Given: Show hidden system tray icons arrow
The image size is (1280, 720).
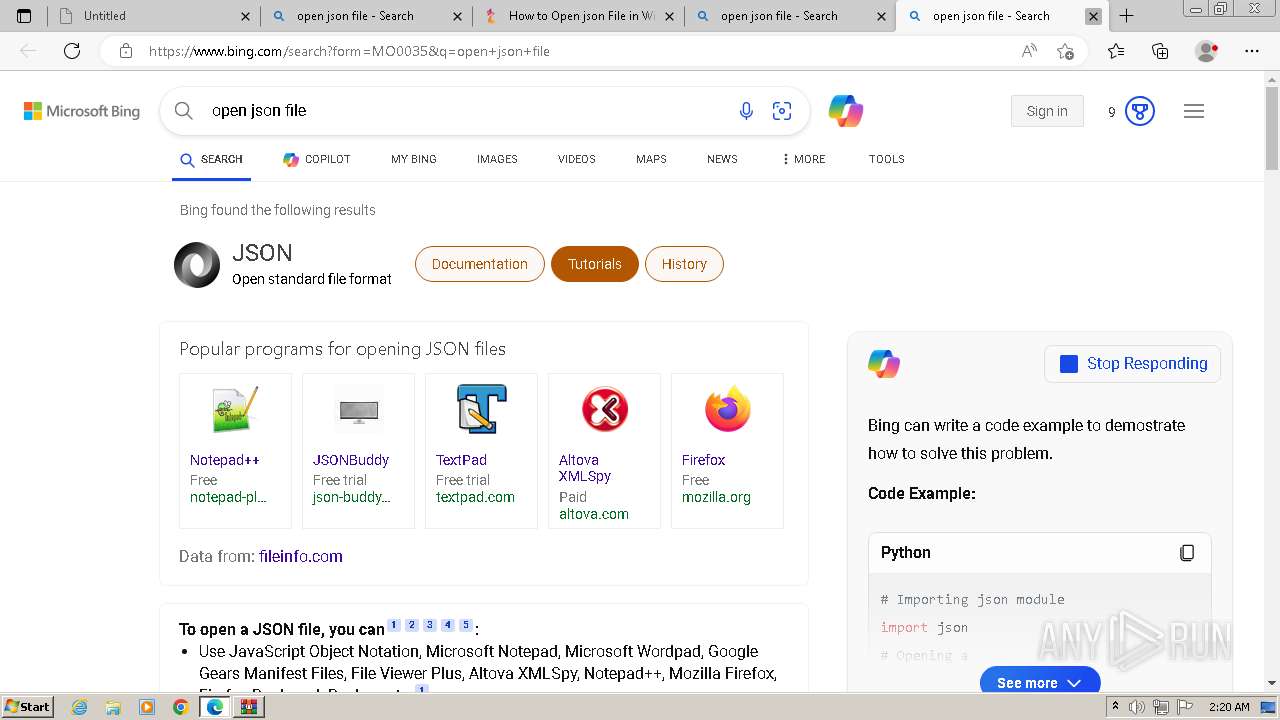Looking at the screenshot, I should click(1116, 707).
